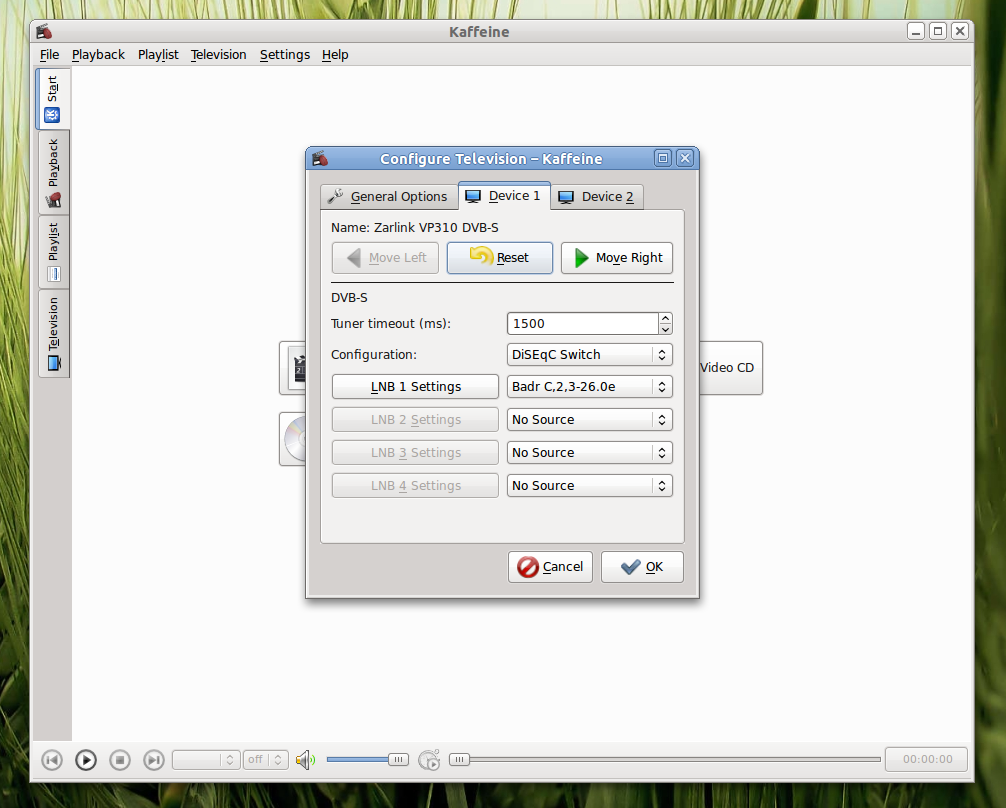Viewport: 1006px width, 808px height.
Task: Switch to the Television sidebar tab
Action: click(x=54, y=333)
